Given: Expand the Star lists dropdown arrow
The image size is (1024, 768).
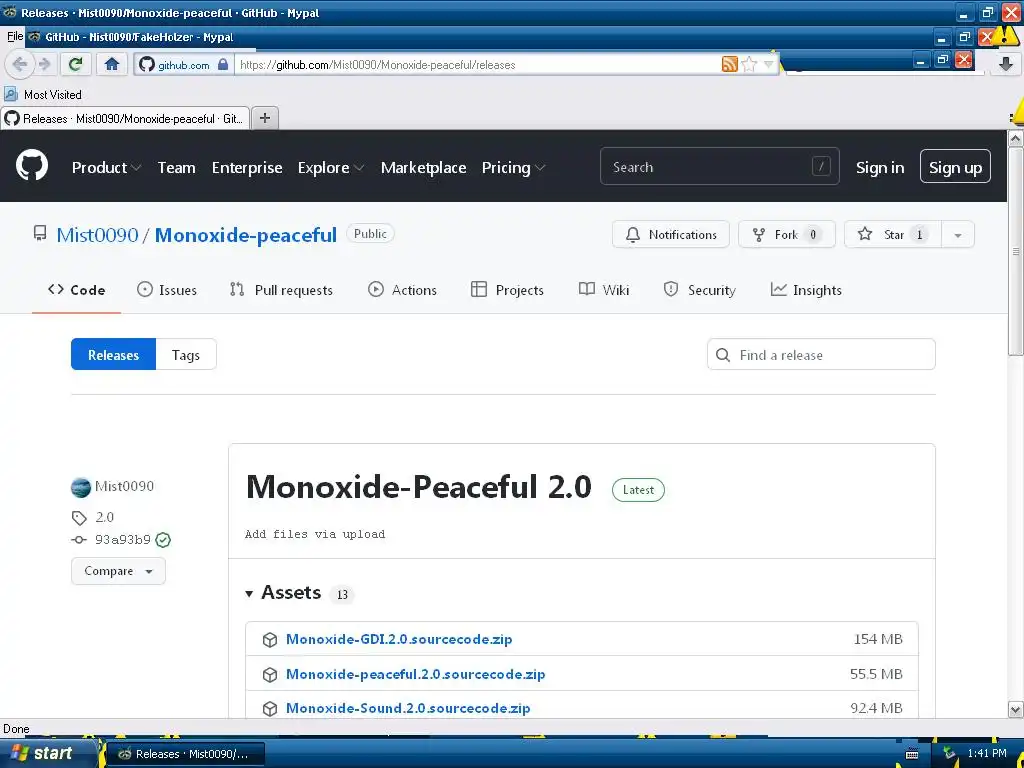Looking at the screenshot, I should coord(957,234).
